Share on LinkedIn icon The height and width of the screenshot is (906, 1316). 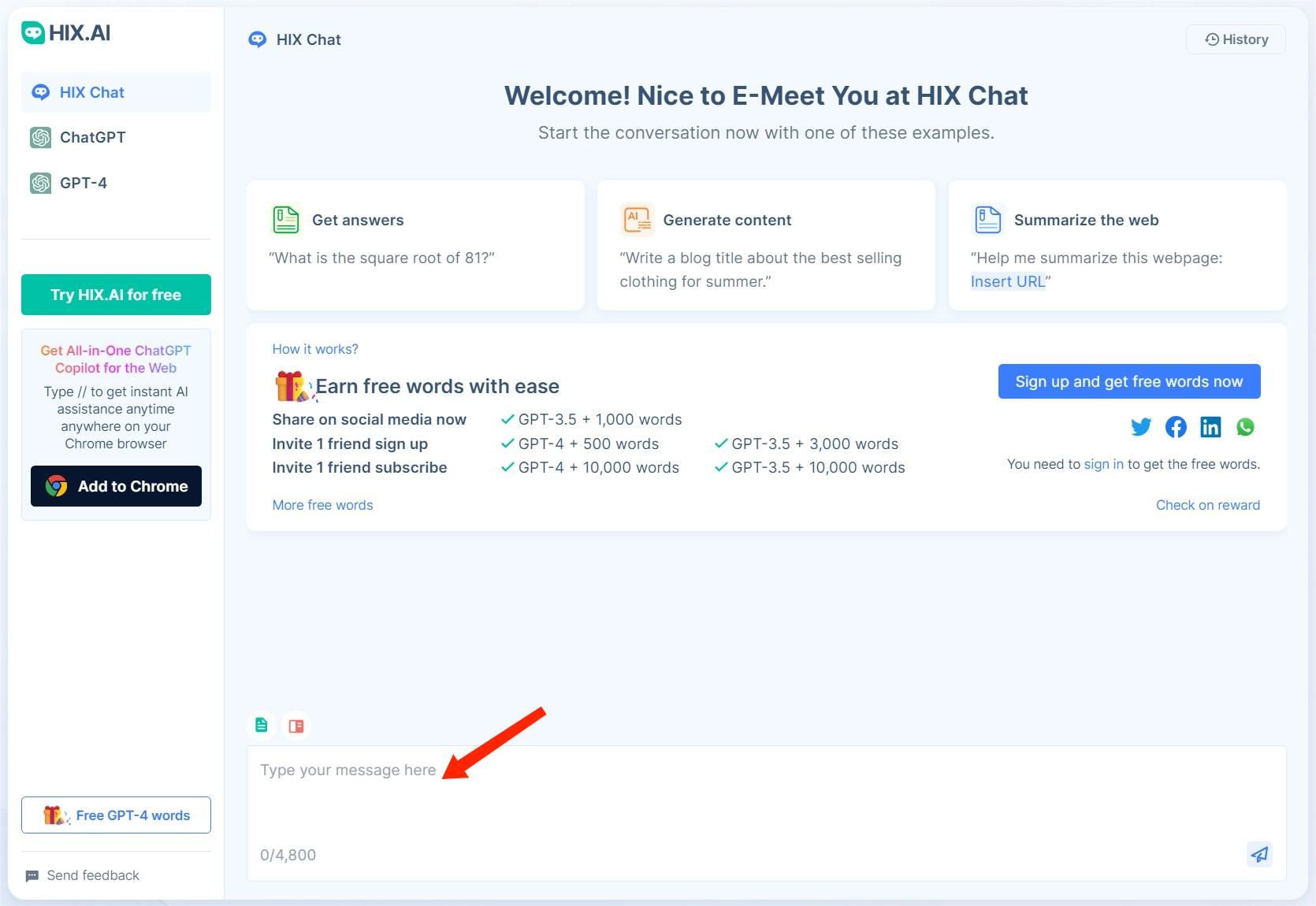1210,427
